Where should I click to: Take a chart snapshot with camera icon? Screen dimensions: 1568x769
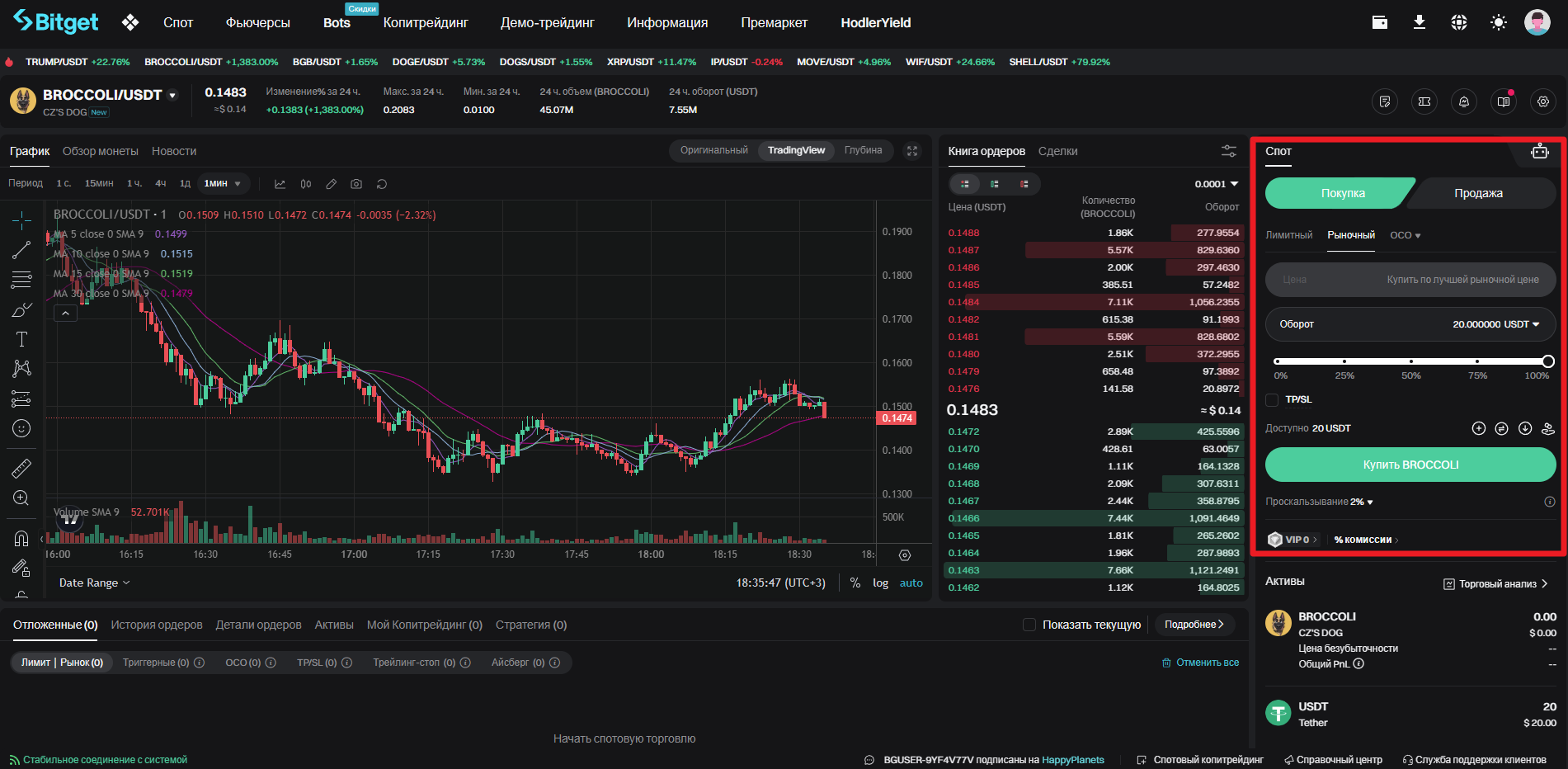tap(356, 184)
